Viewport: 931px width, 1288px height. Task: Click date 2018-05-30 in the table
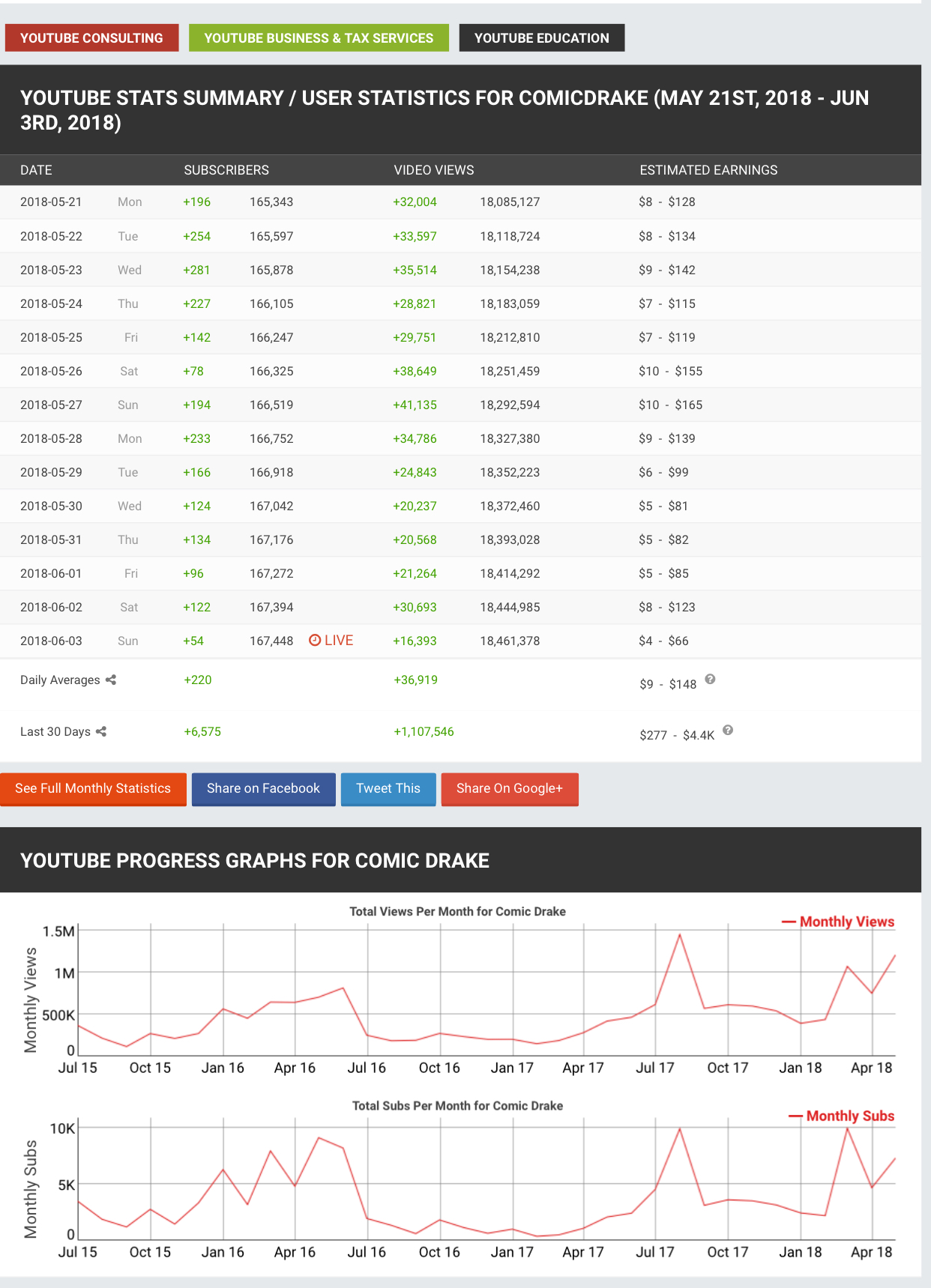coord(51,506)
